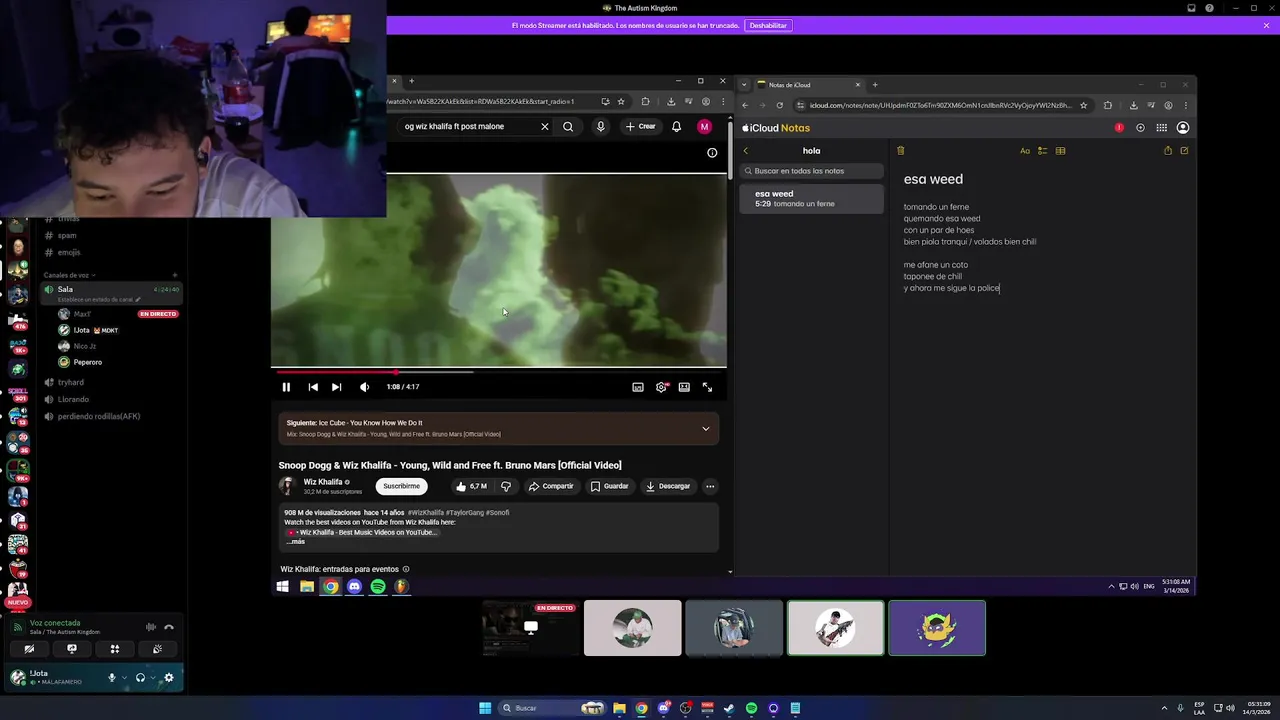Dislike the Young, Wild and Free video
Screen dimensions: 1280x720
click(x=506, y=486)
